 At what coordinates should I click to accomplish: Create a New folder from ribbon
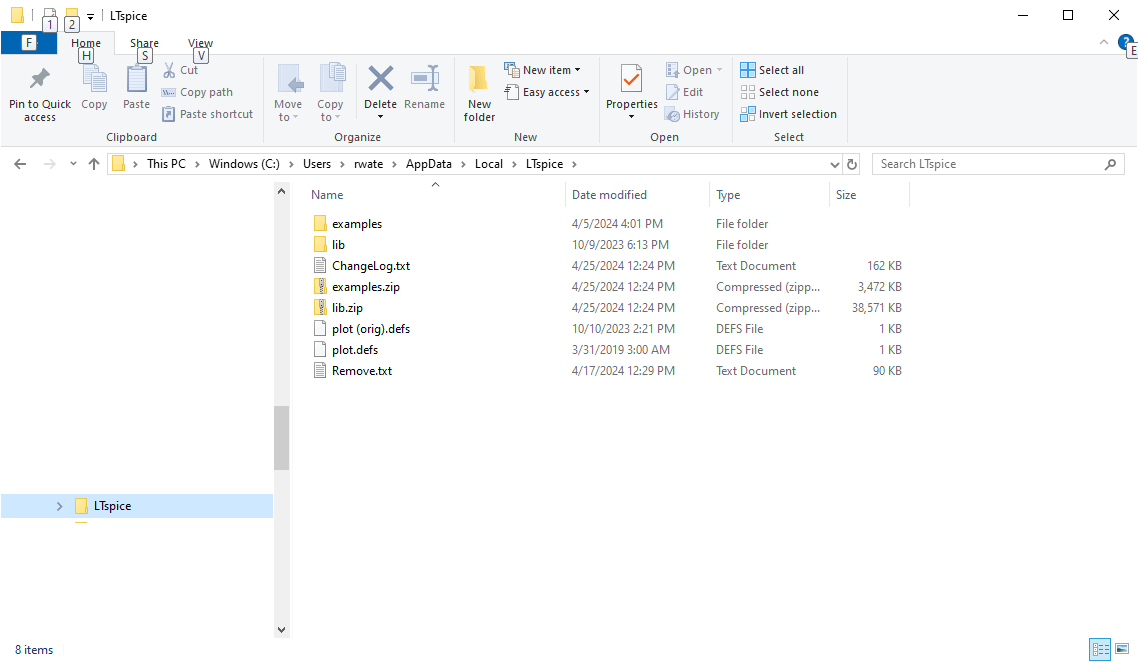click(x=479, y=93)
